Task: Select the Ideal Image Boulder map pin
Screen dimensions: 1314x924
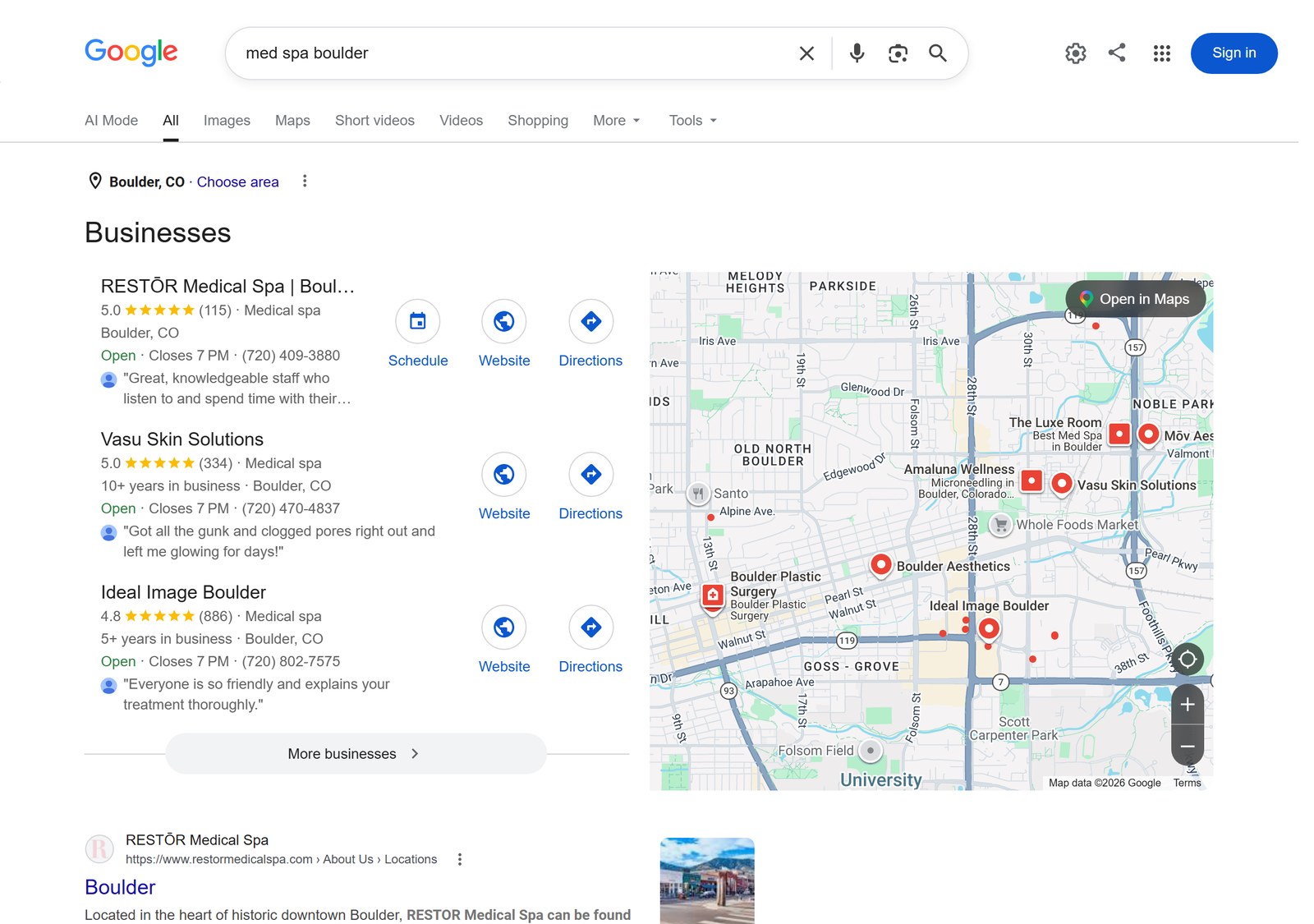Action: [x=989, y=630]
